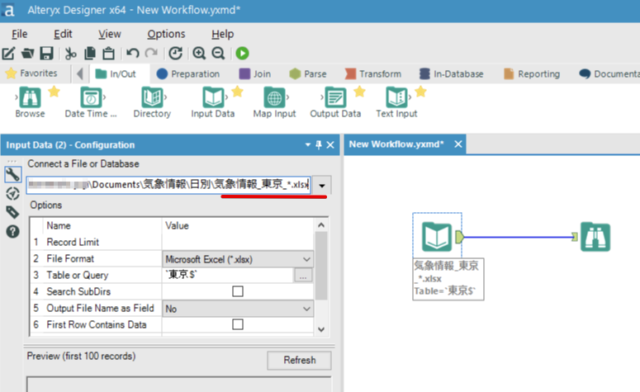The width and height of the screenshot is (640, 392).
Task: Toggle favorite star on Browse tool
Action: coord(54,92)
